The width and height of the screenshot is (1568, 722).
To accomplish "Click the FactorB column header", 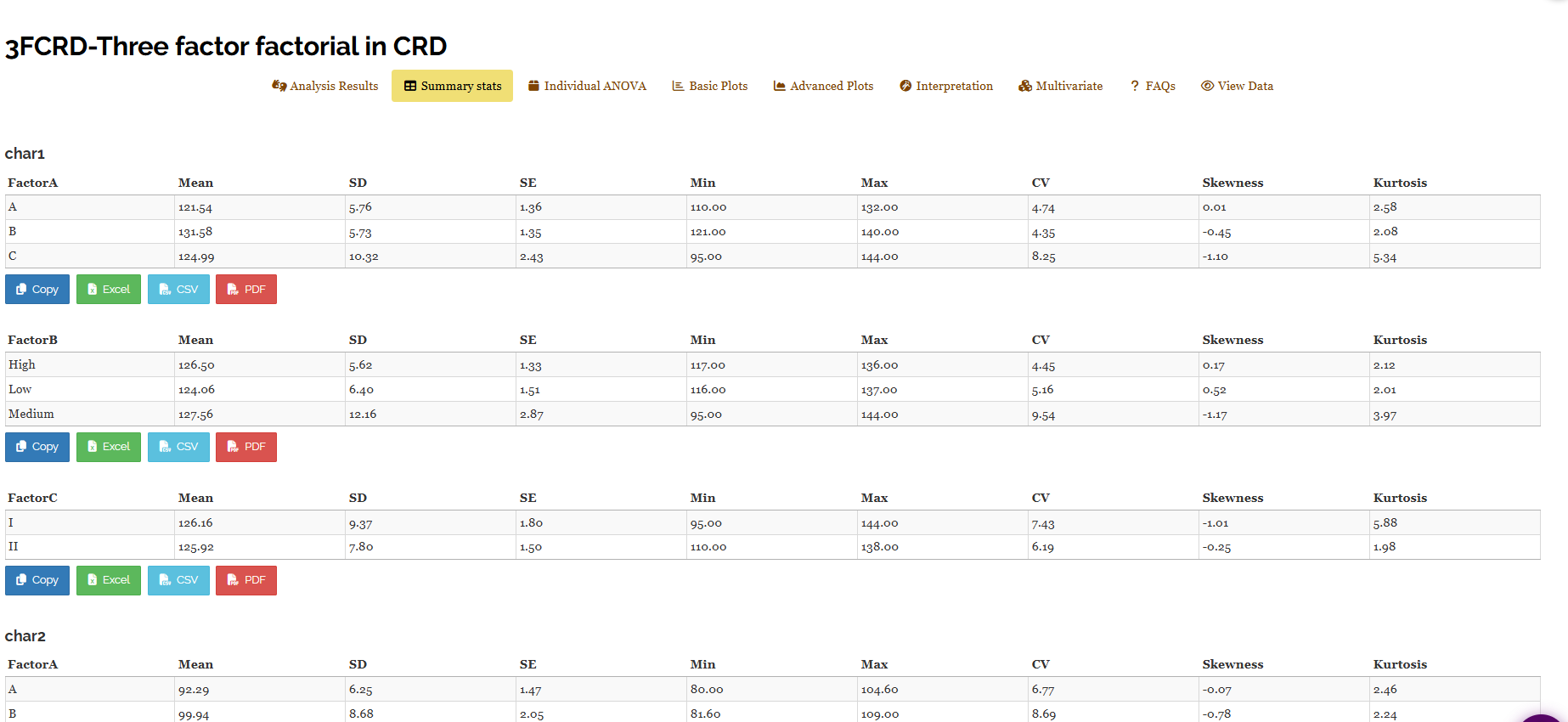I will point(32,340).
